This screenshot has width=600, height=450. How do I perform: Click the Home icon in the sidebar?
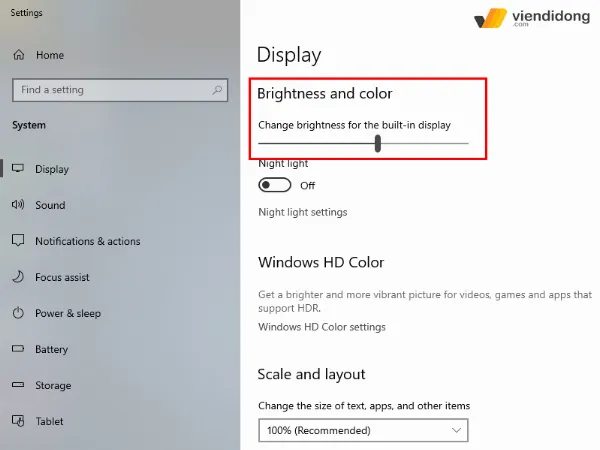click(18, 56)
